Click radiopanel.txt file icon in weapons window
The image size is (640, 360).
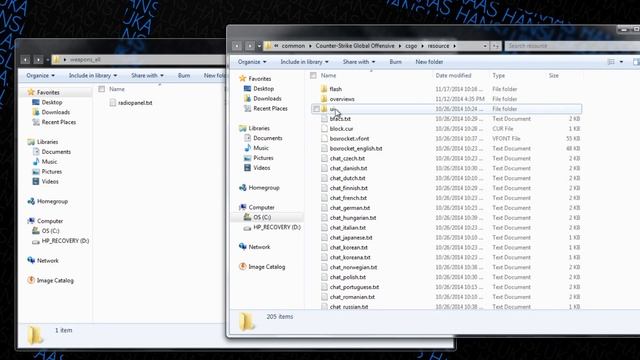[x=113, y=103]
